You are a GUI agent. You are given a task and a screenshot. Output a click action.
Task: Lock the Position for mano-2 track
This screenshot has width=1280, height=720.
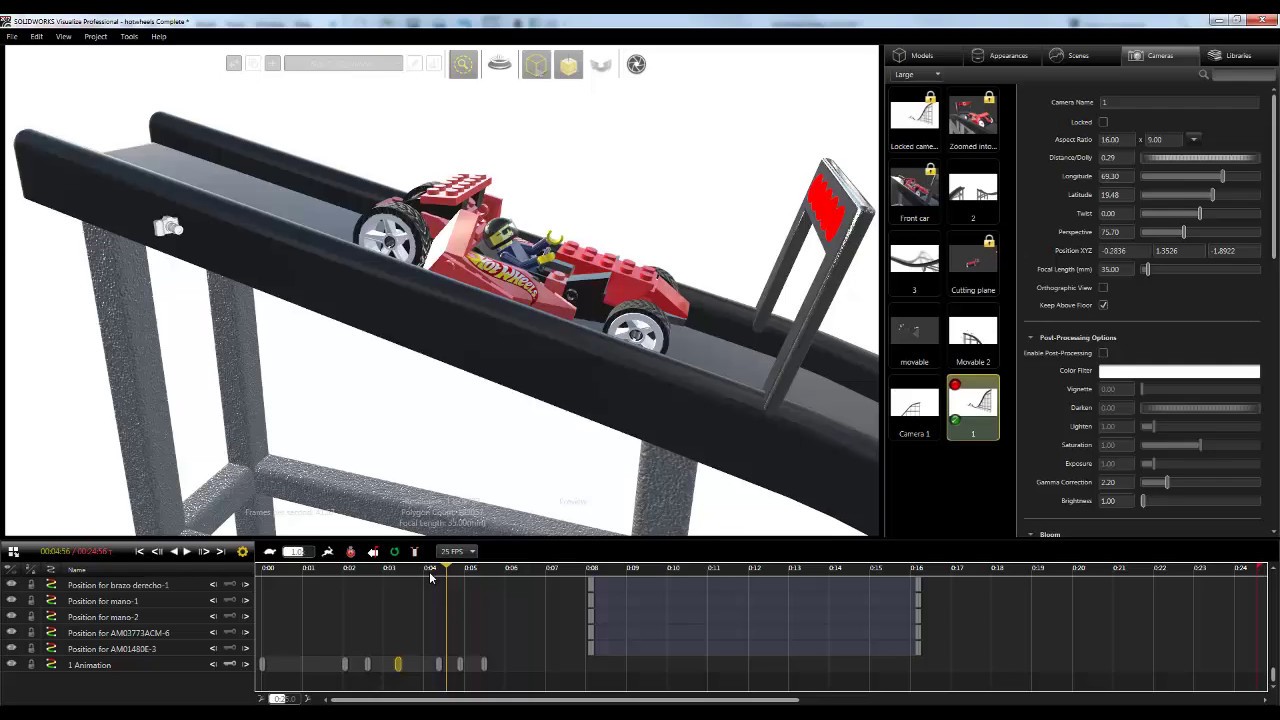click(x=30, y=617)
